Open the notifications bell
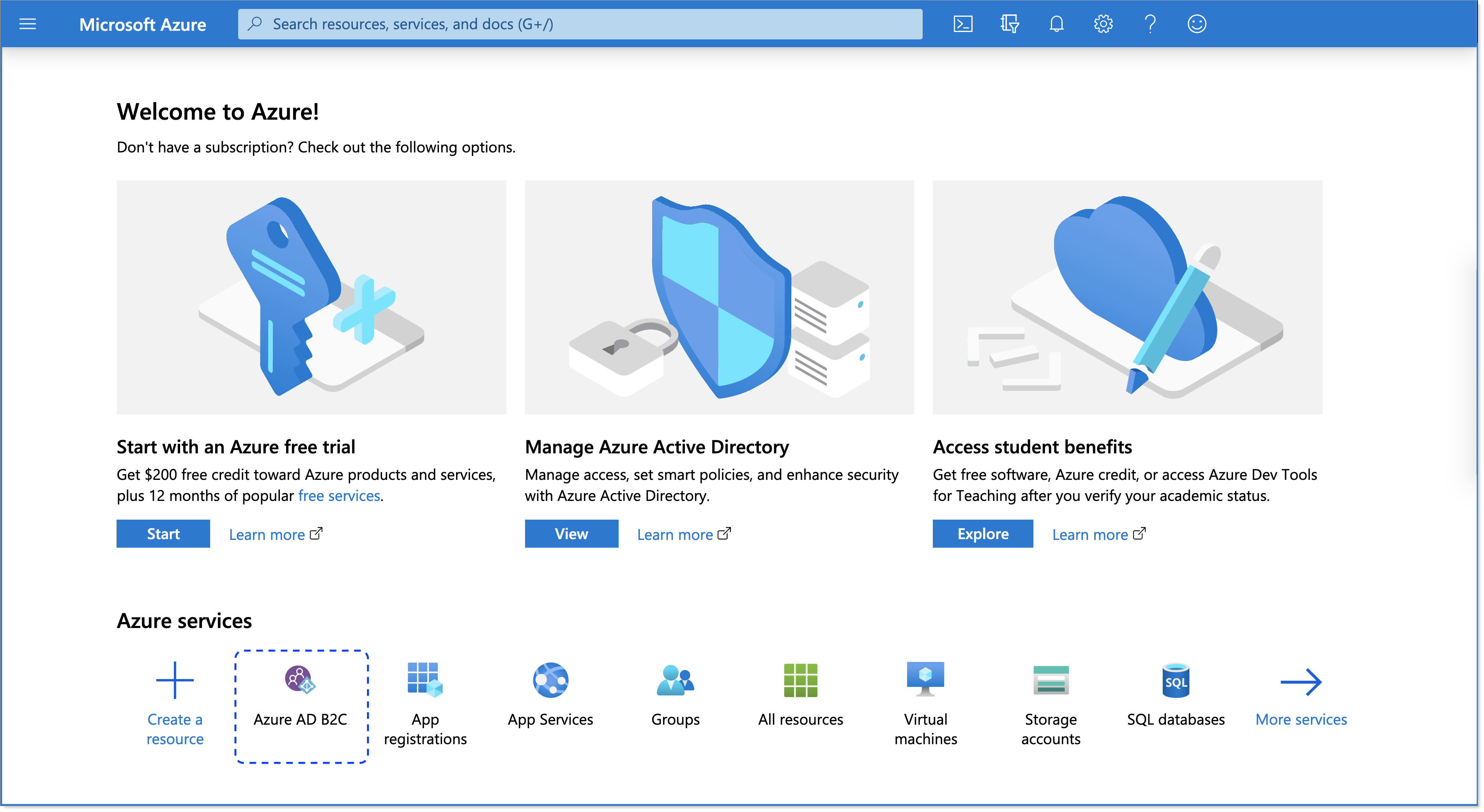1484x812 pixels. pos(1056,24)
